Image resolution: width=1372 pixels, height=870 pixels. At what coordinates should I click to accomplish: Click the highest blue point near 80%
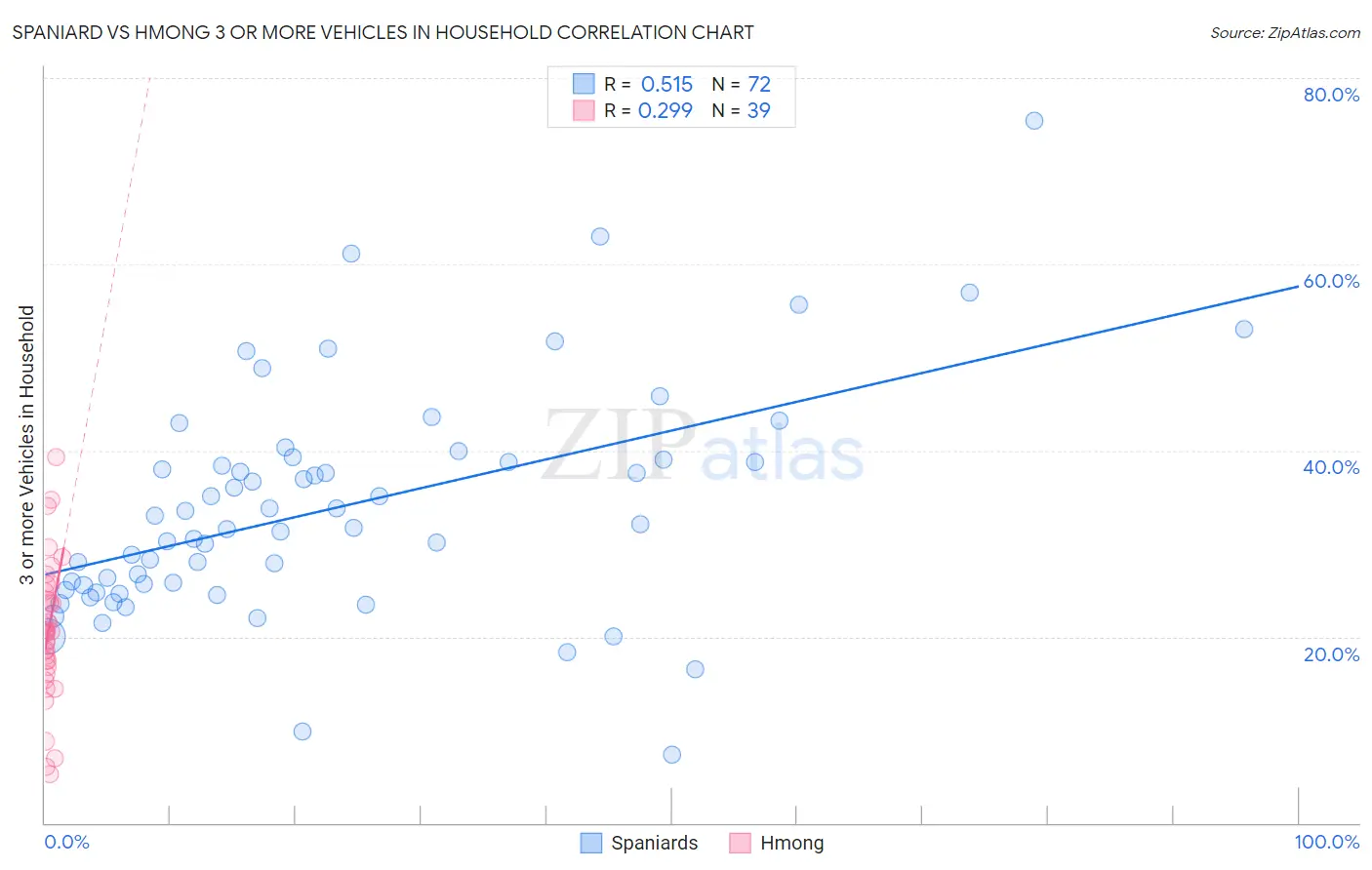pos(1034,121)
